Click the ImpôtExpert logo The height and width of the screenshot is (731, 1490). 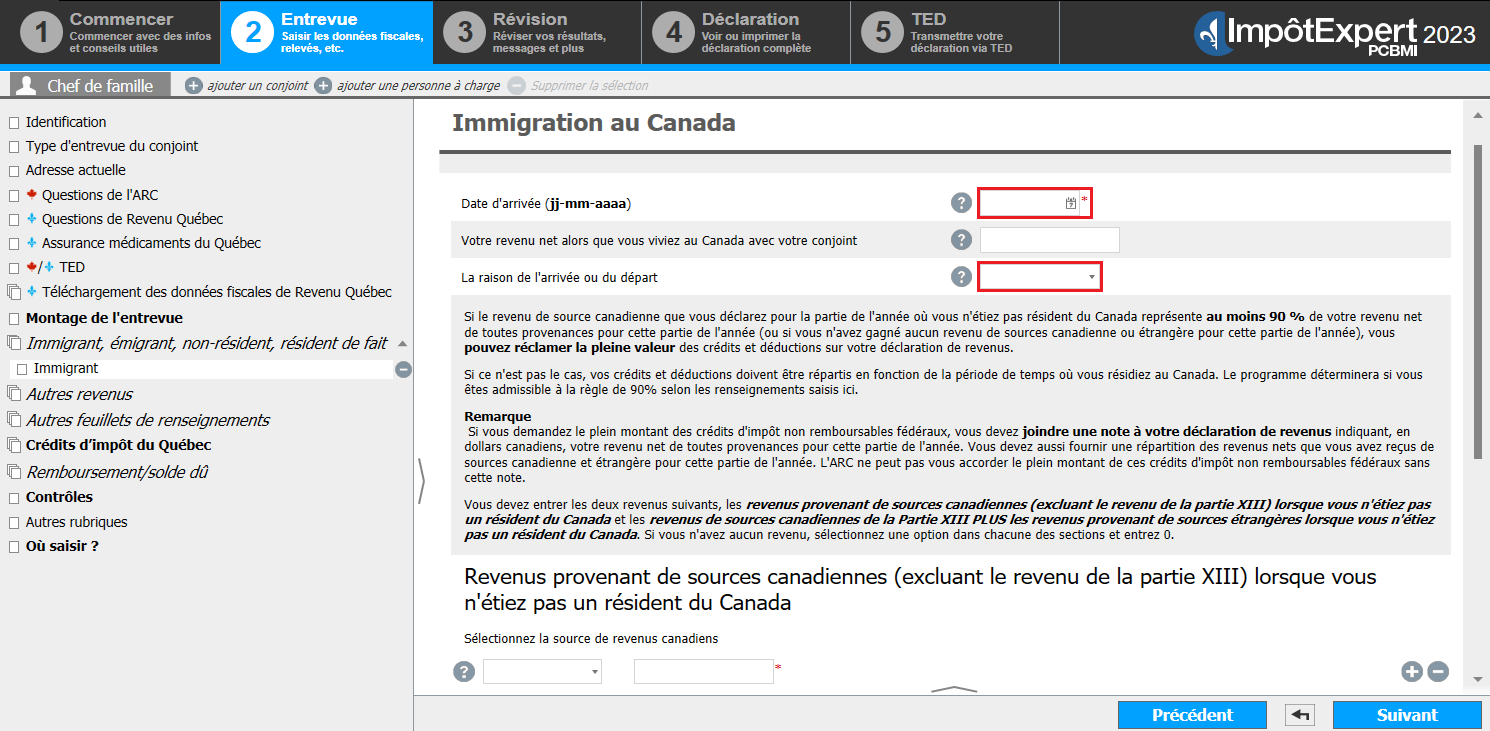coord(1334,34)
